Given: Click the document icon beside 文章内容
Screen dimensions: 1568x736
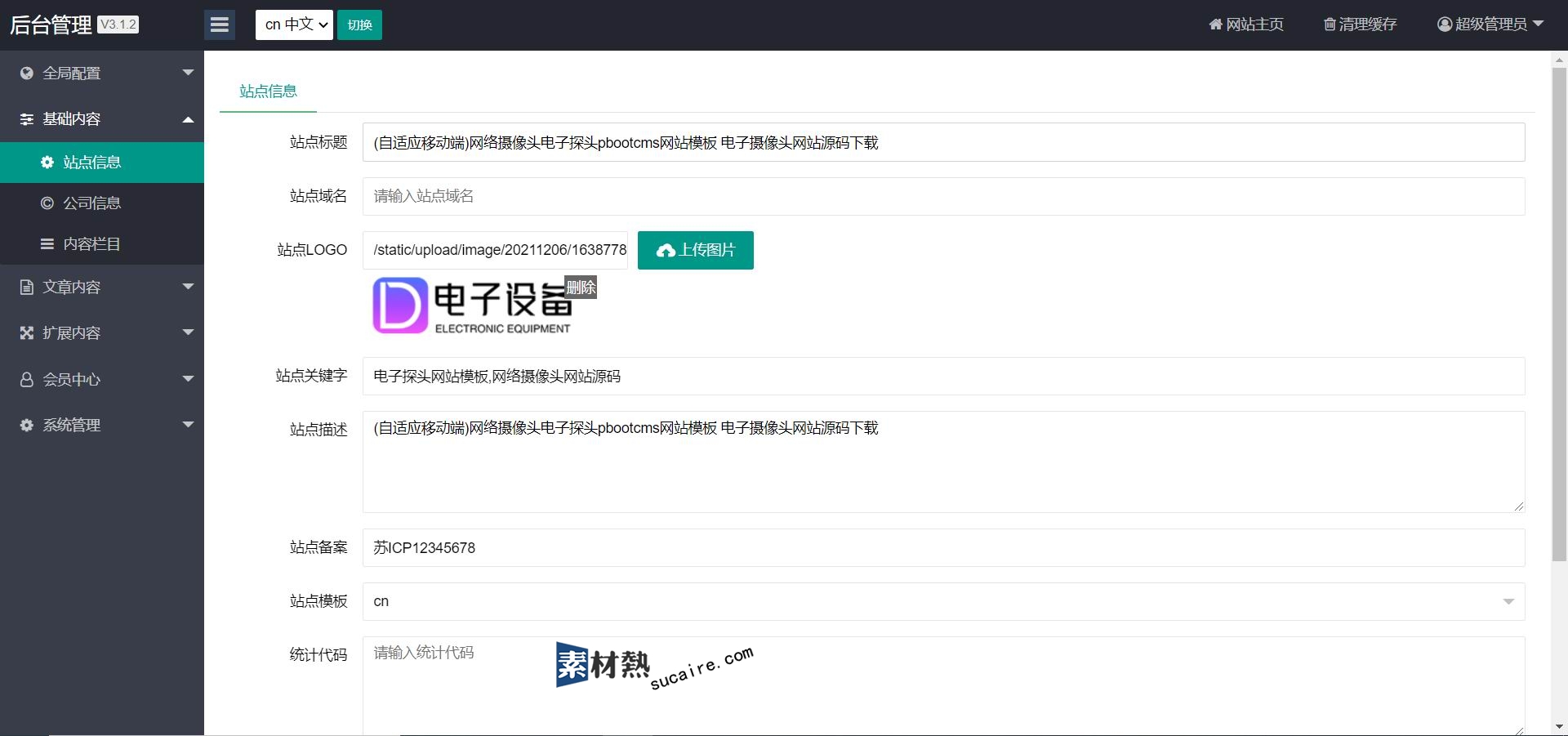Looking at the screenshot, I should coord(27,288).
